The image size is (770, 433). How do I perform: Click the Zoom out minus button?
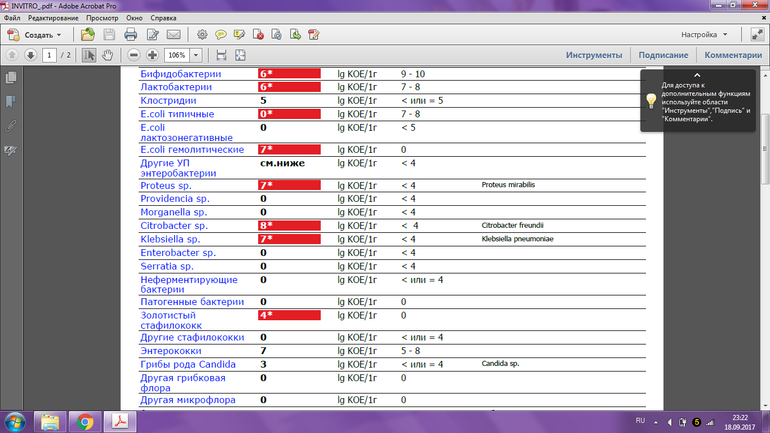(x=133, y=55)
